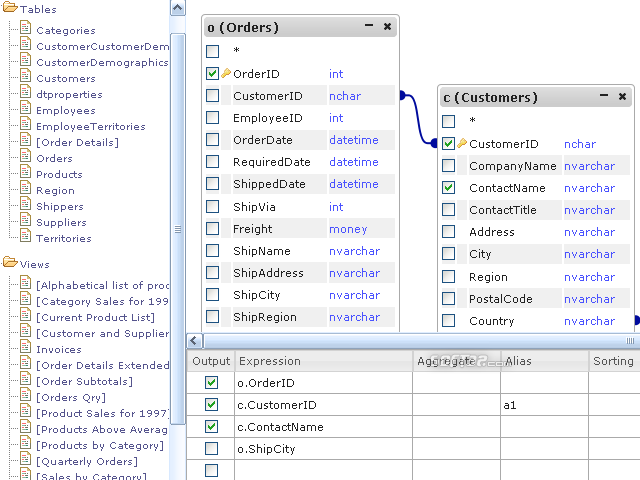Click the Aggregate column header
Screen dimensions: 640x480
point(457,361)
